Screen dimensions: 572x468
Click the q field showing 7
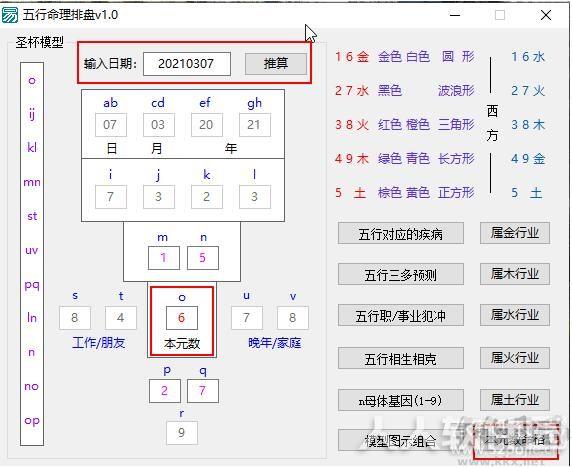click(x=203, y=391)
